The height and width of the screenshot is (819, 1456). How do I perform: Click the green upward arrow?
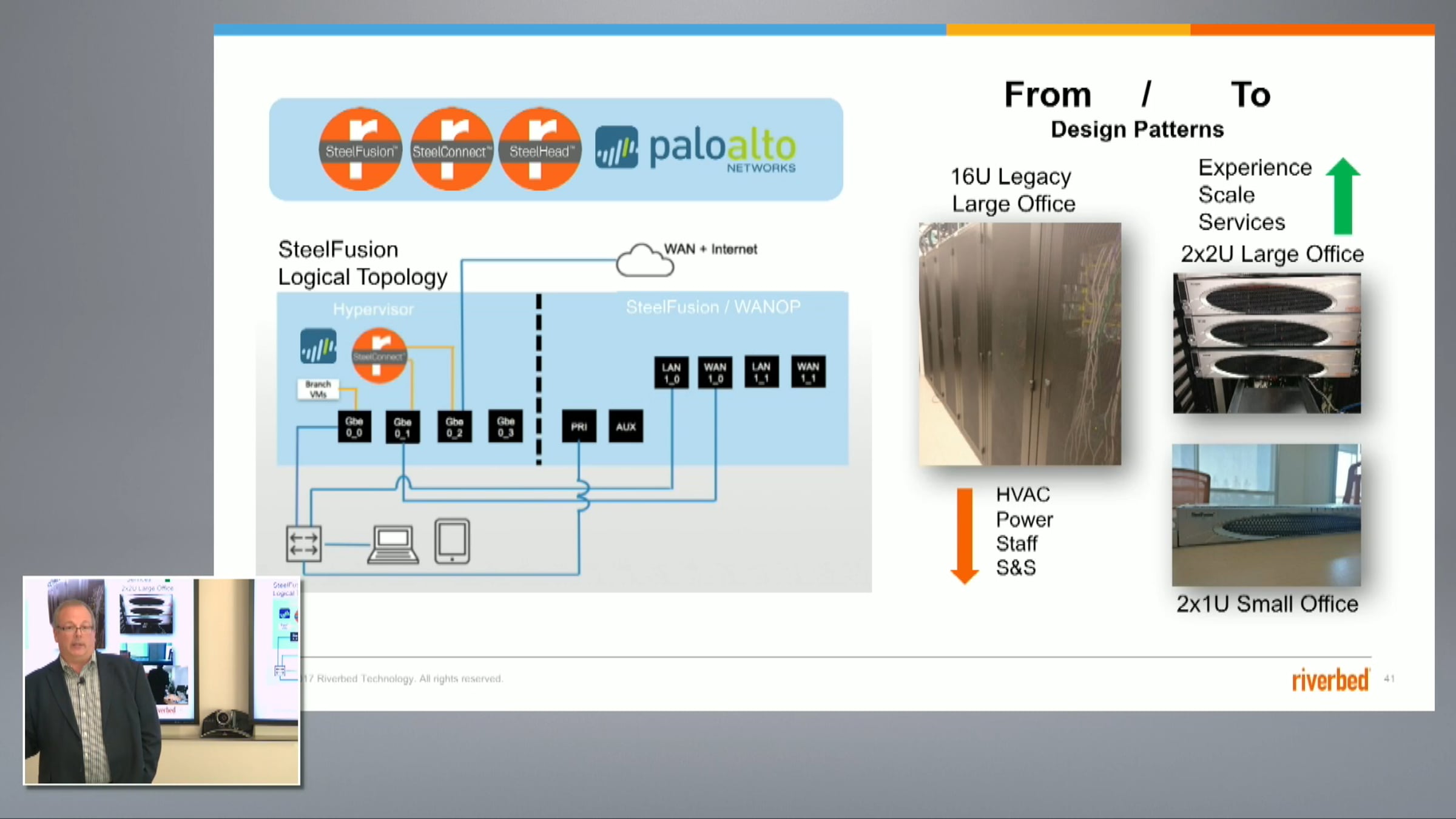pyautogui.click(x=1343, y=196)
